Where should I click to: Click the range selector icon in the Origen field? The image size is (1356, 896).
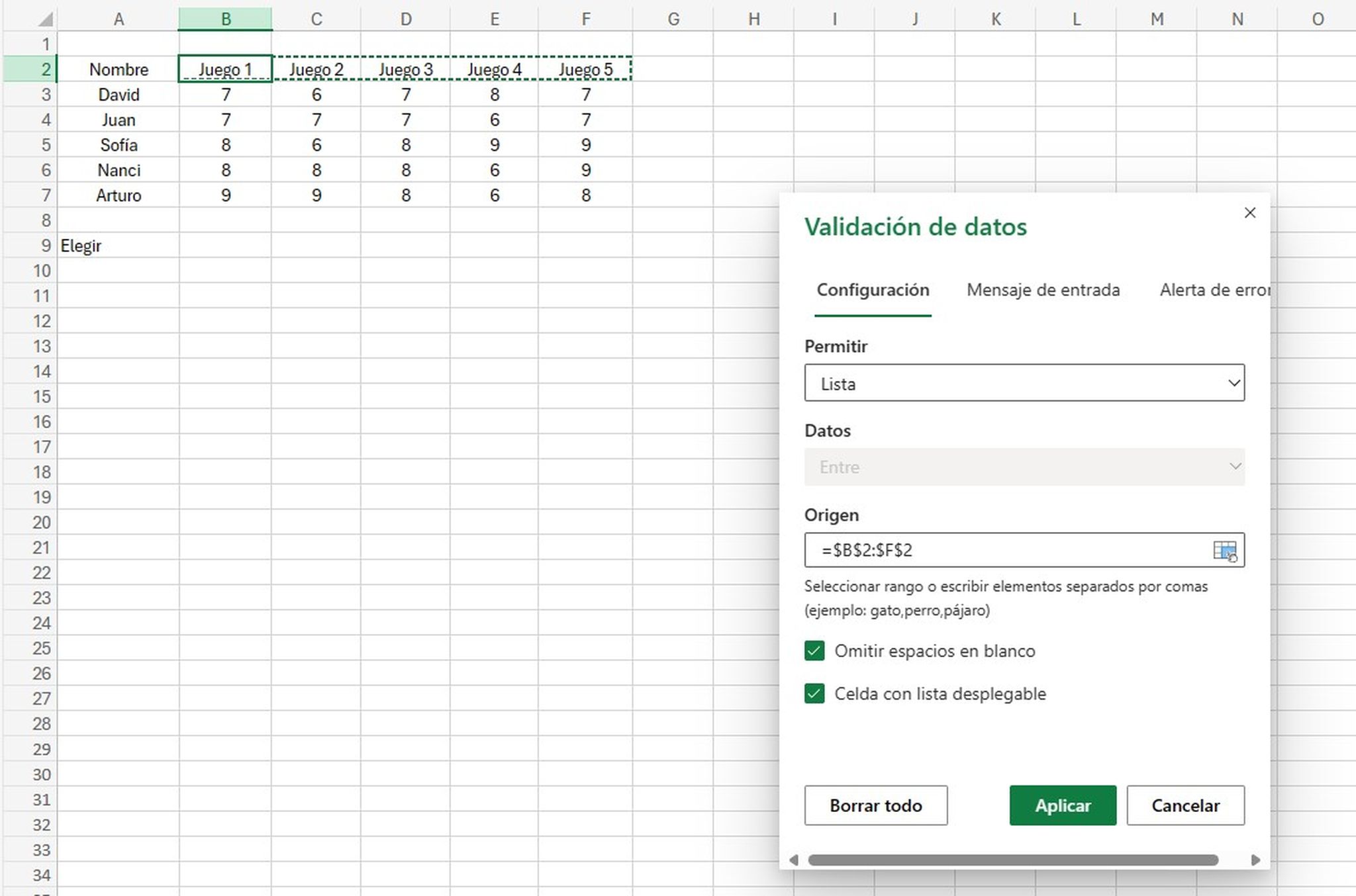pos(1226,551)
